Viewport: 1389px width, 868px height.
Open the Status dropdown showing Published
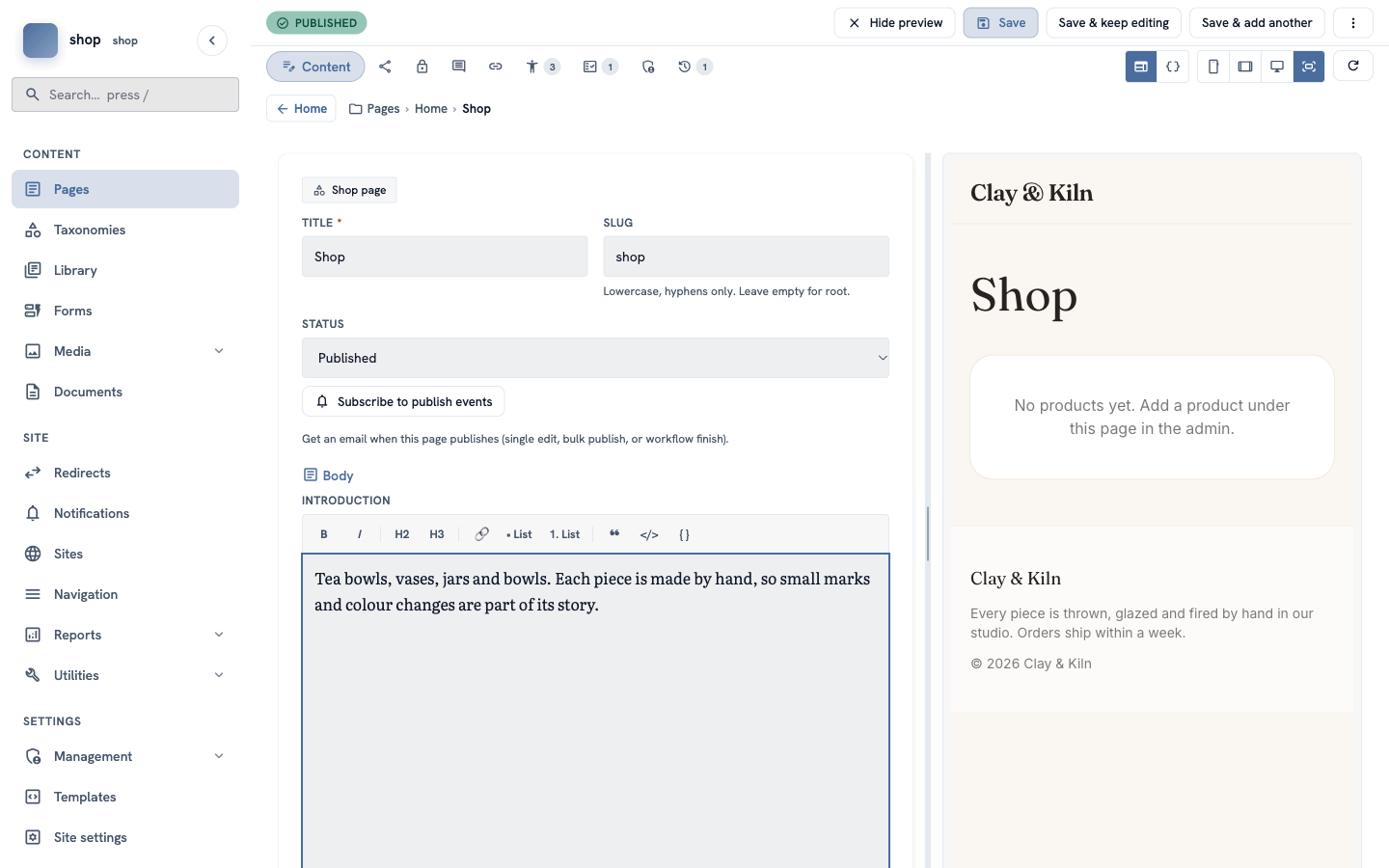point(595,358)
